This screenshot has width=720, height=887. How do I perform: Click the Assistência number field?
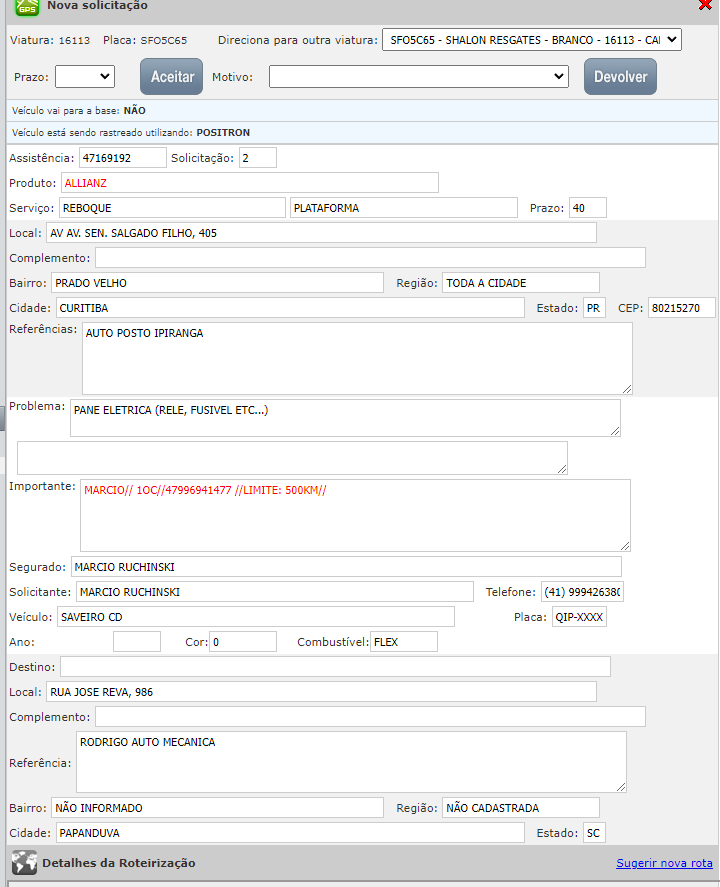point(123,158)
